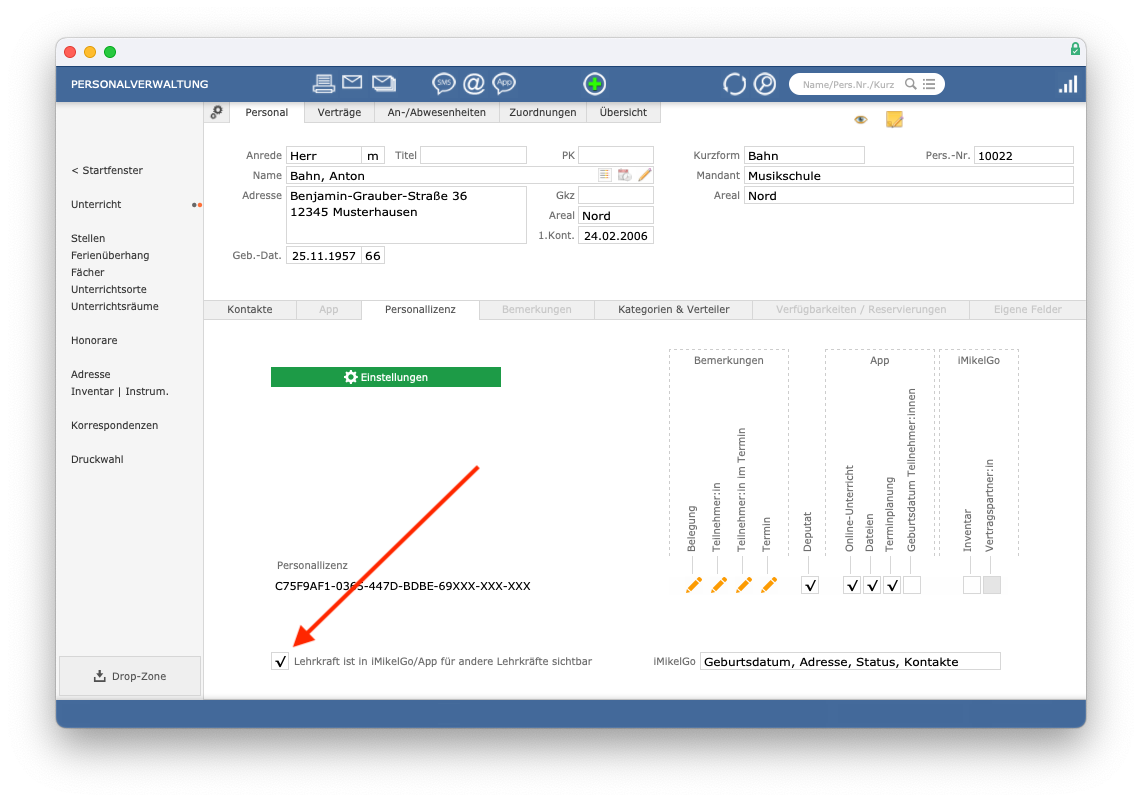Open Honorare in the sidebar
The width and height of the screenshot is (1142, 802).
[x=94, y=340]
